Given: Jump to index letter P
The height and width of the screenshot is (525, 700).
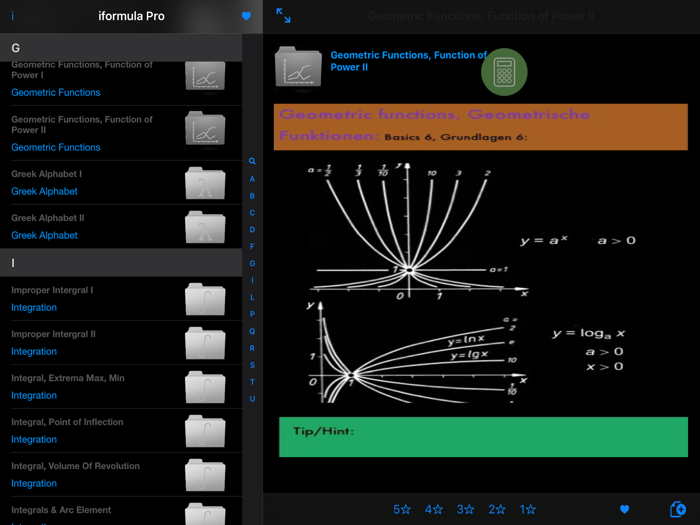Looking at the screenshot, I should click(x=252, y=314).
